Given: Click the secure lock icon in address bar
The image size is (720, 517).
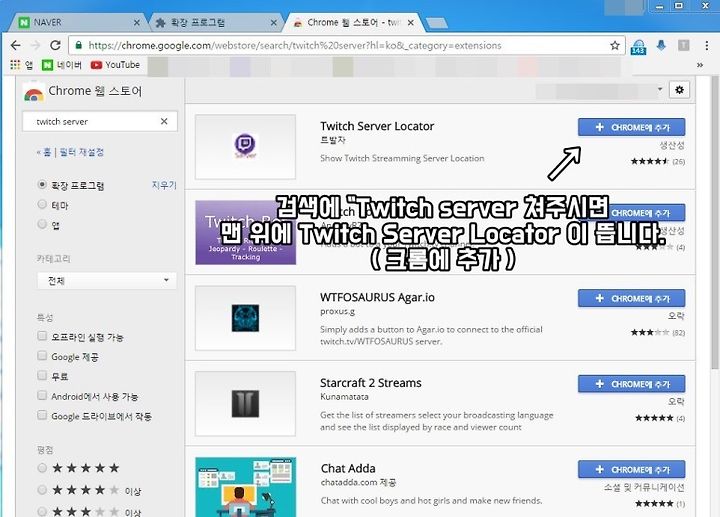Looking at the screenshot, I should click(79, 45).
